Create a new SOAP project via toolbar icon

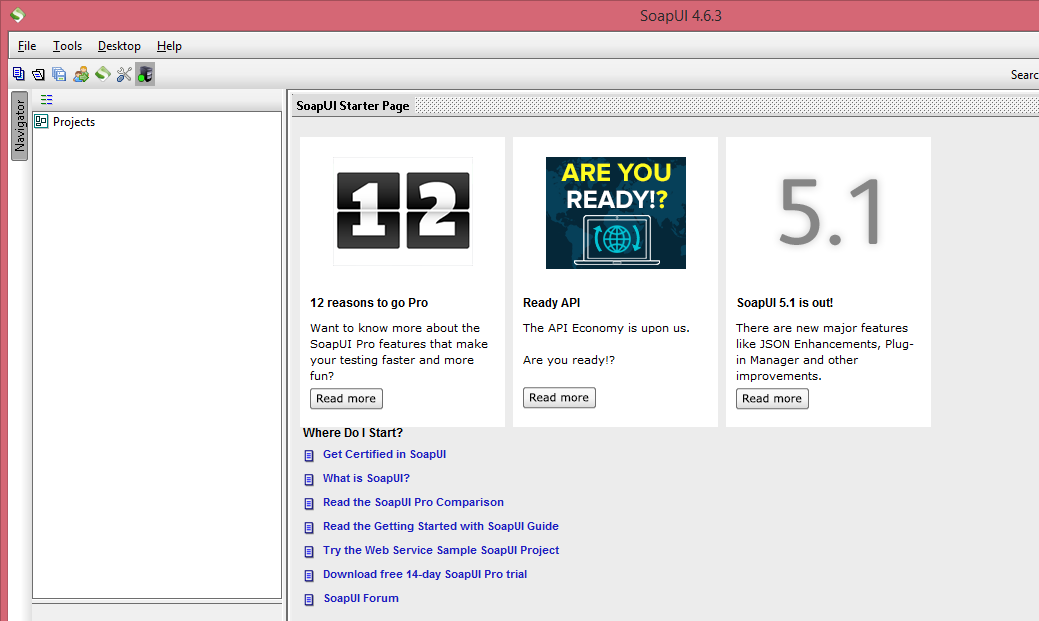coord(19,74)
